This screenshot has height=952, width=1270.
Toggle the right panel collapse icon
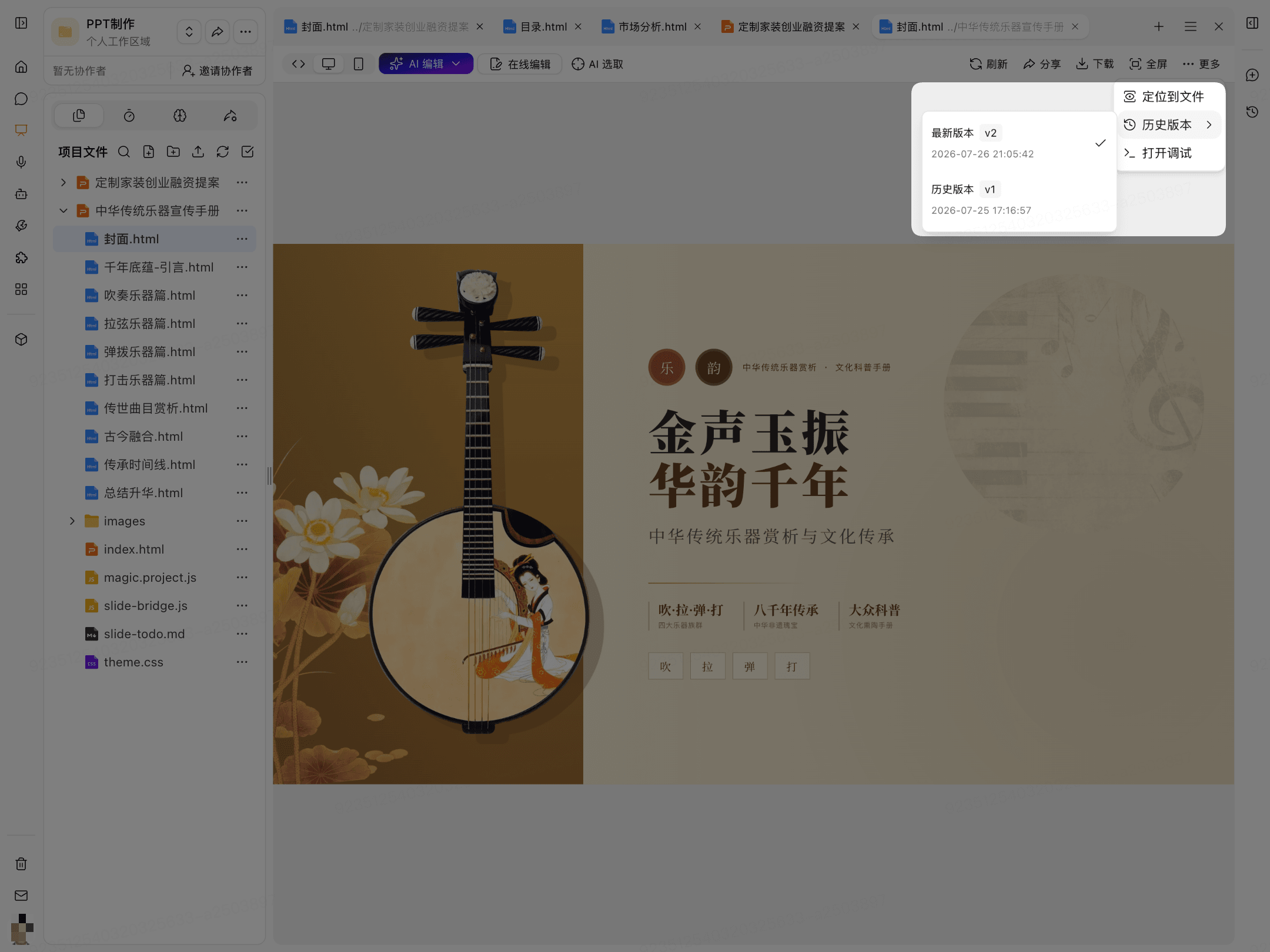1252,23
